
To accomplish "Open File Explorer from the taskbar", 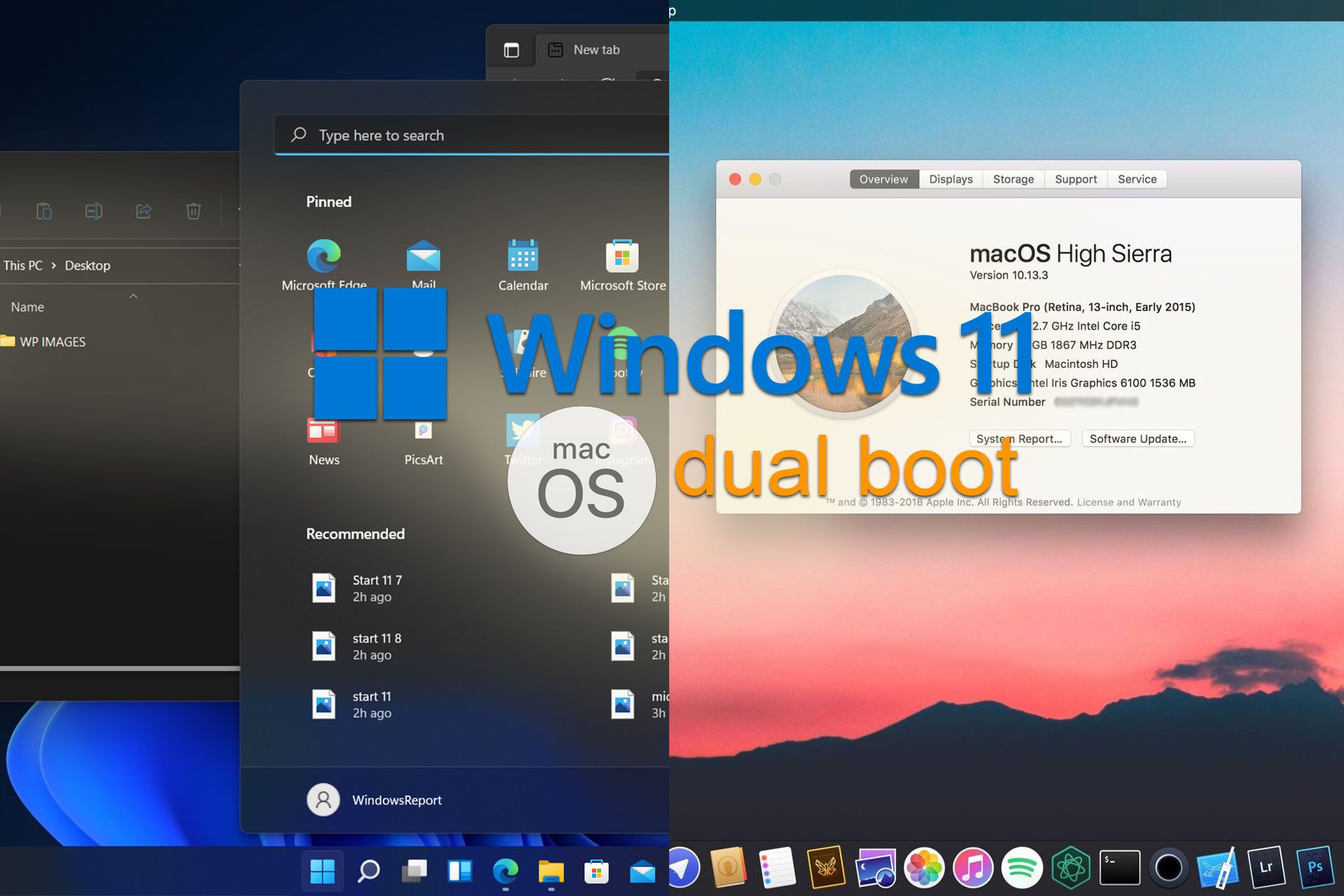I will click(x=551, y=871).
